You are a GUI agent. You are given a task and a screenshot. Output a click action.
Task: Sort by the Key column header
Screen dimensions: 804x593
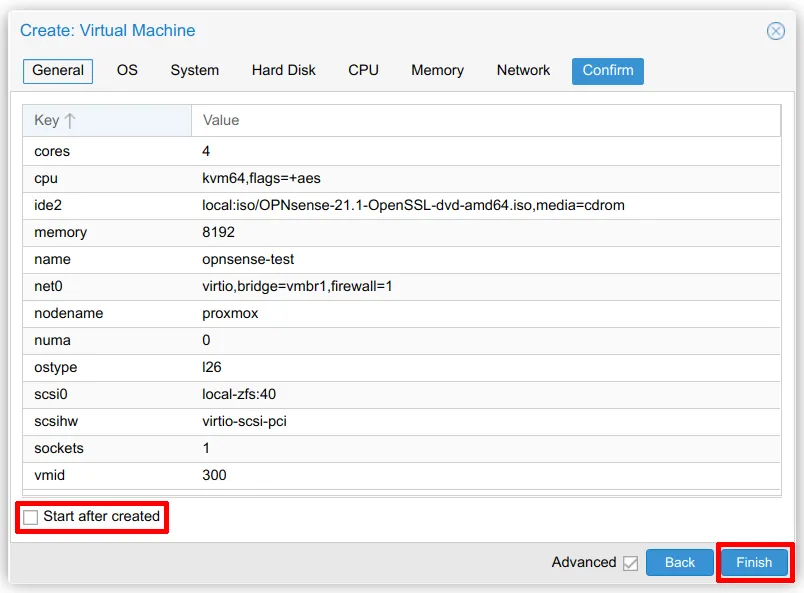(47, 121)
